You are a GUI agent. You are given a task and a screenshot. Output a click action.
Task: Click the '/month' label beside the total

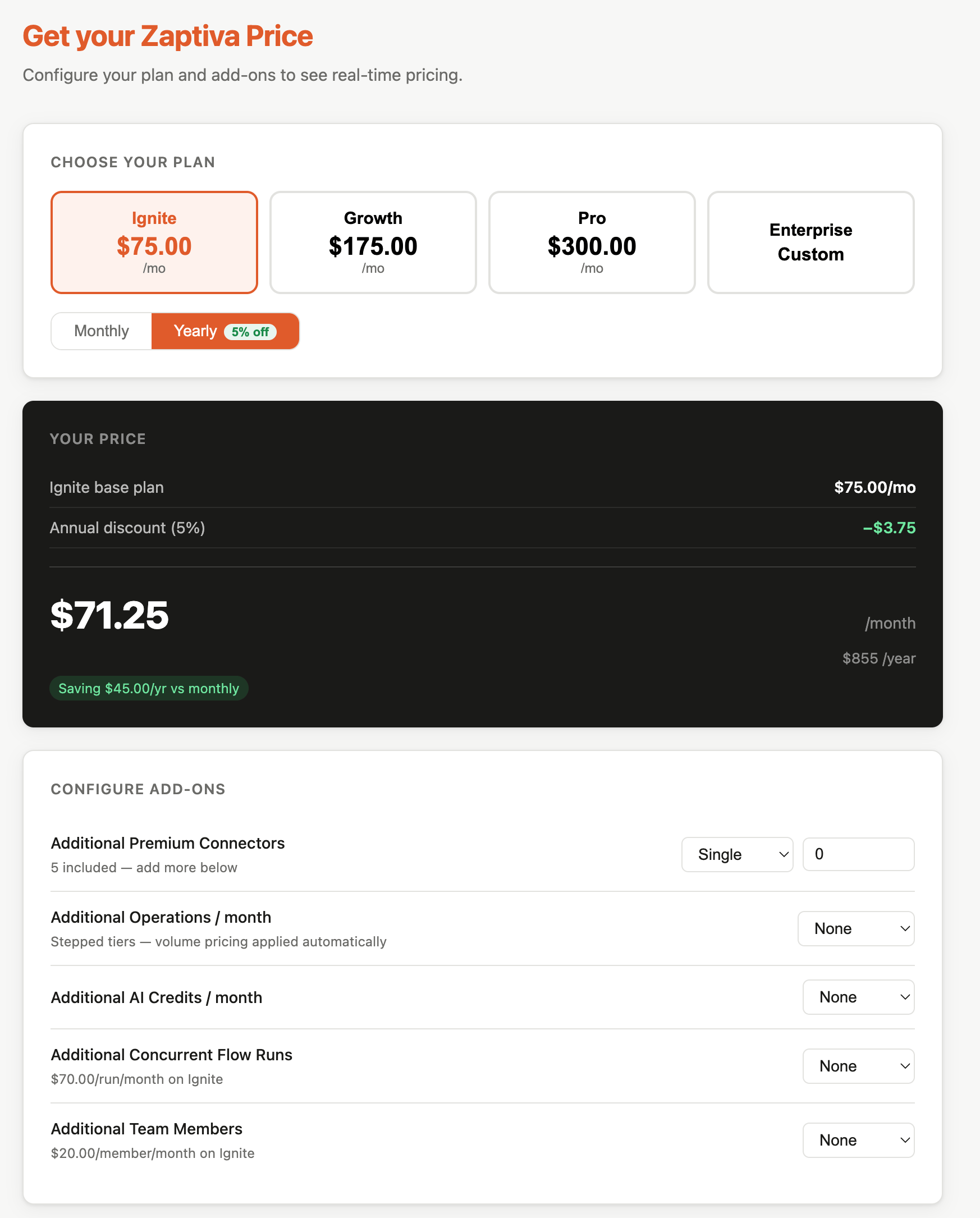(x=890, y=623)
